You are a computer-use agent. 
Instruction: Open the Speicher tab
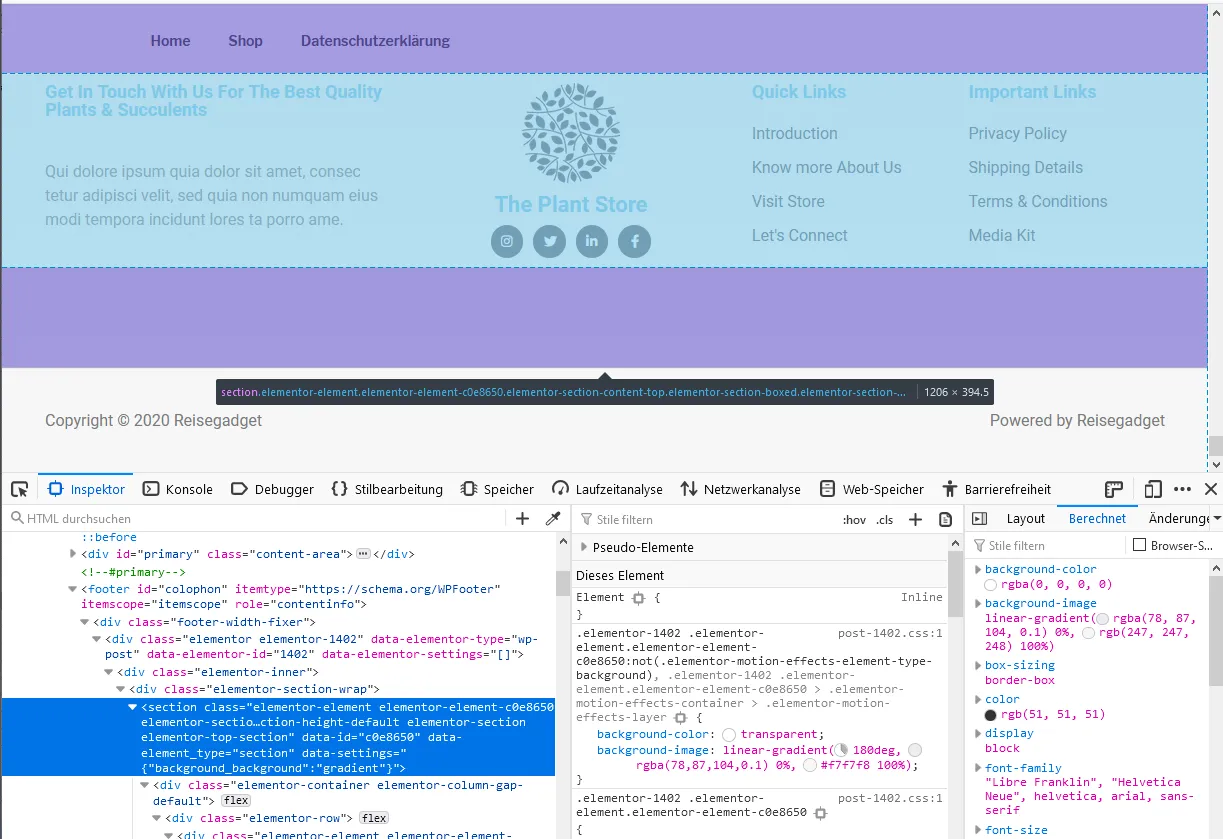[497, 489]
